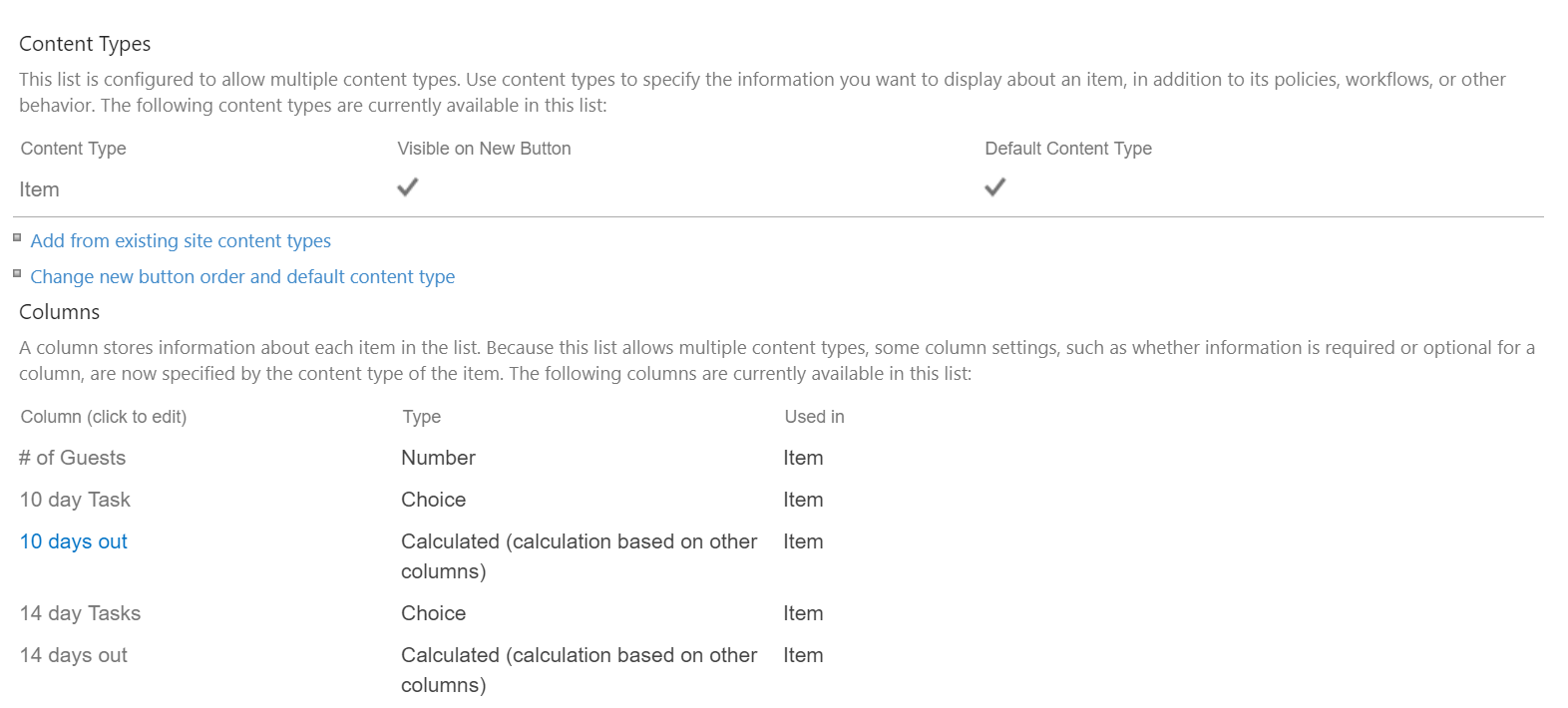Open the Item content type
The image size is (1568, 708).
(39, 189)
